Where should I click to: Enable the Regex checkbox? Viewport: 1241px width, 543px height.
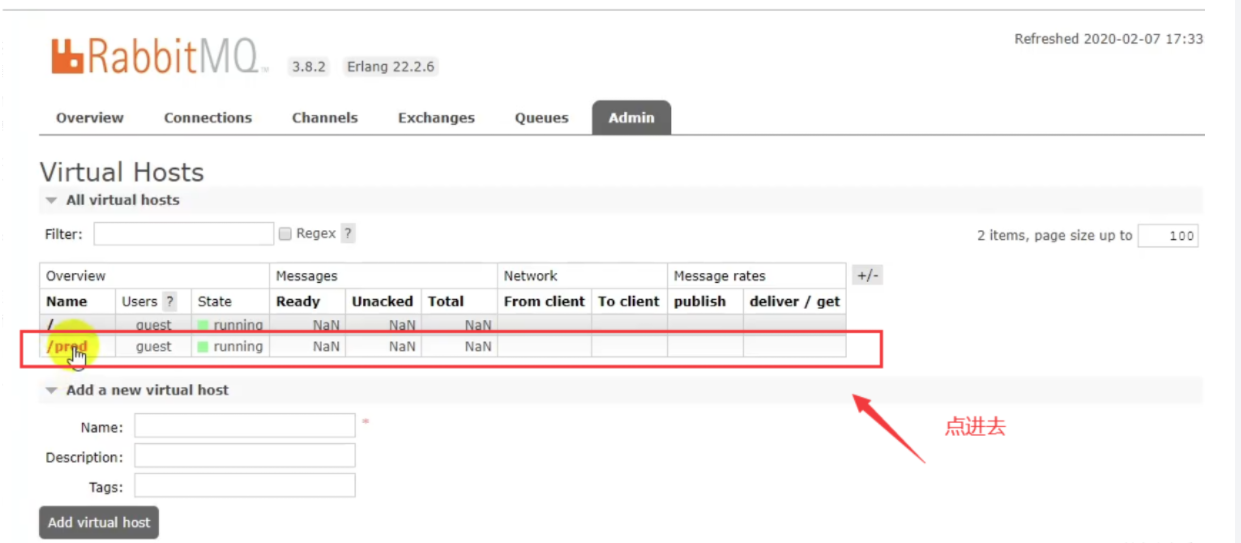[x=285, y=234]
